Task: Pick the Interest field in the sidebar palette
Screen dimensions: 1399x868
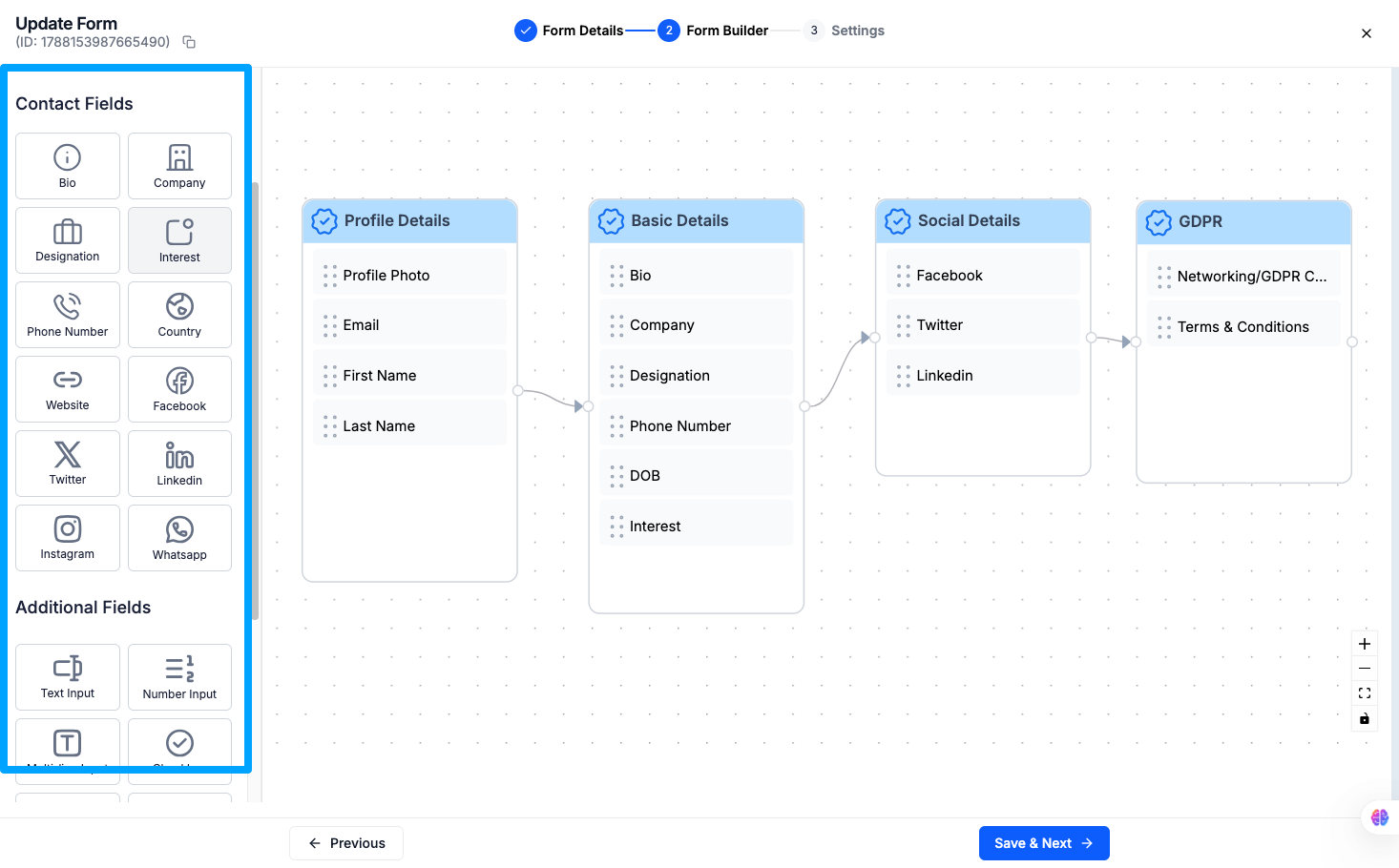Action: pyautogui.click(x=179, y=240)
